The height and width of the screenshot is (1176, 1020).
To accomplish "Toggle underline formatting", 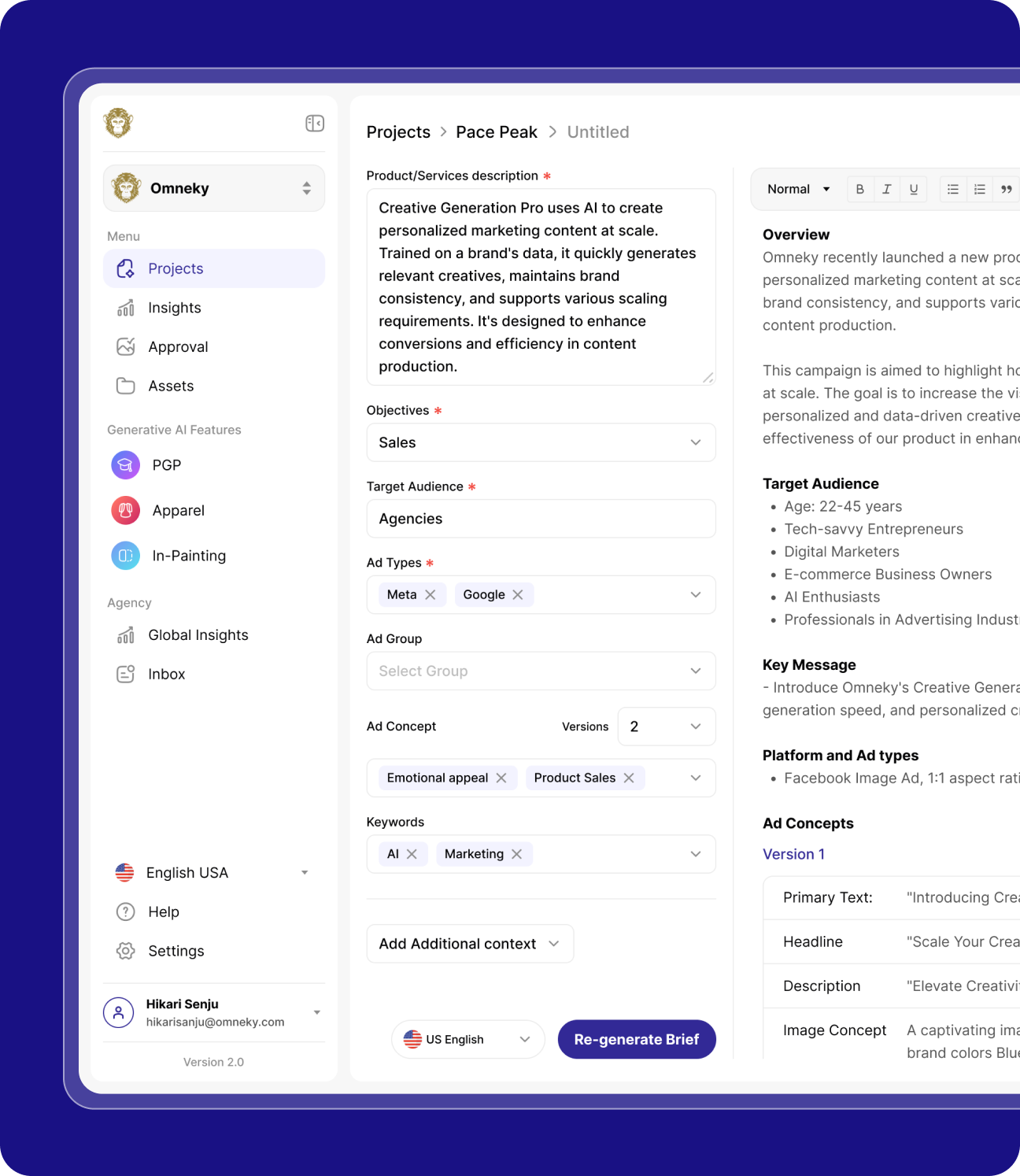I will tap(914, 189).
